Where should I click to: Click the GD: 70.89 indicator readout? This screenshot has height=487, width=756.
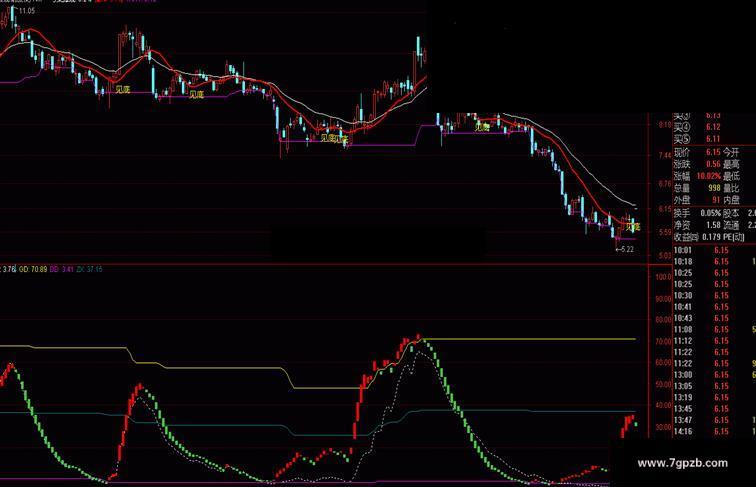pos(33,270)
